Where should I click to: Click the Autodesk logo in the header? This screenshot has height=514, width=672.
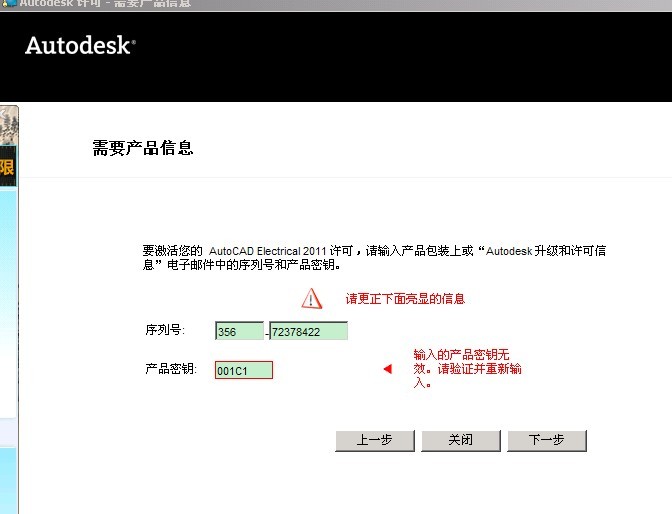[x=79, y=46]
